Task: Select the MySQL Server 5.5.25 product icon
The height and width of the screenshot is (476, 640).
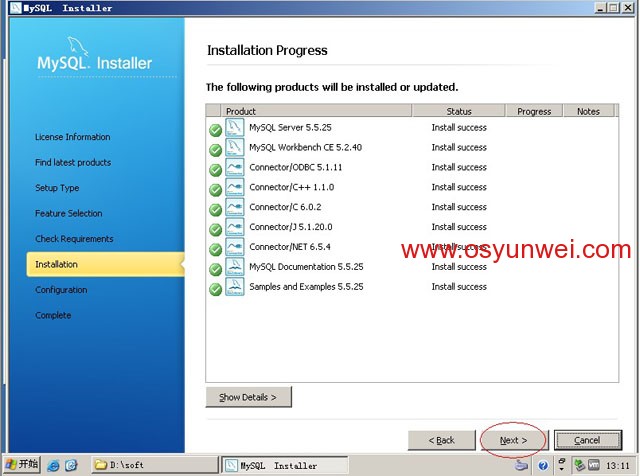Action: click(x=235, y=127)
